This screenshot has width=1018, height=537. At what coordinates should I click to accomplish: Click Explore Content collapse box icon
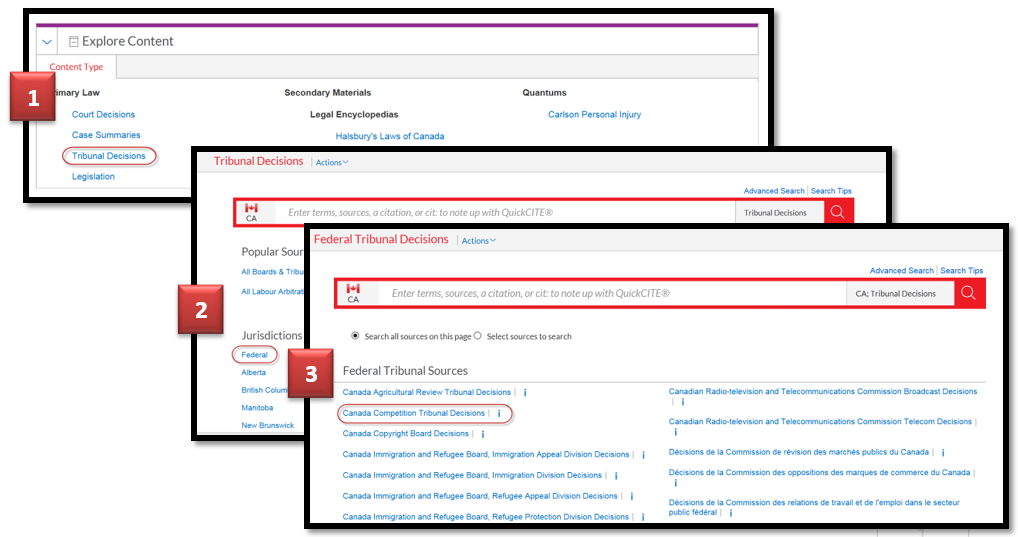(73, 42)
